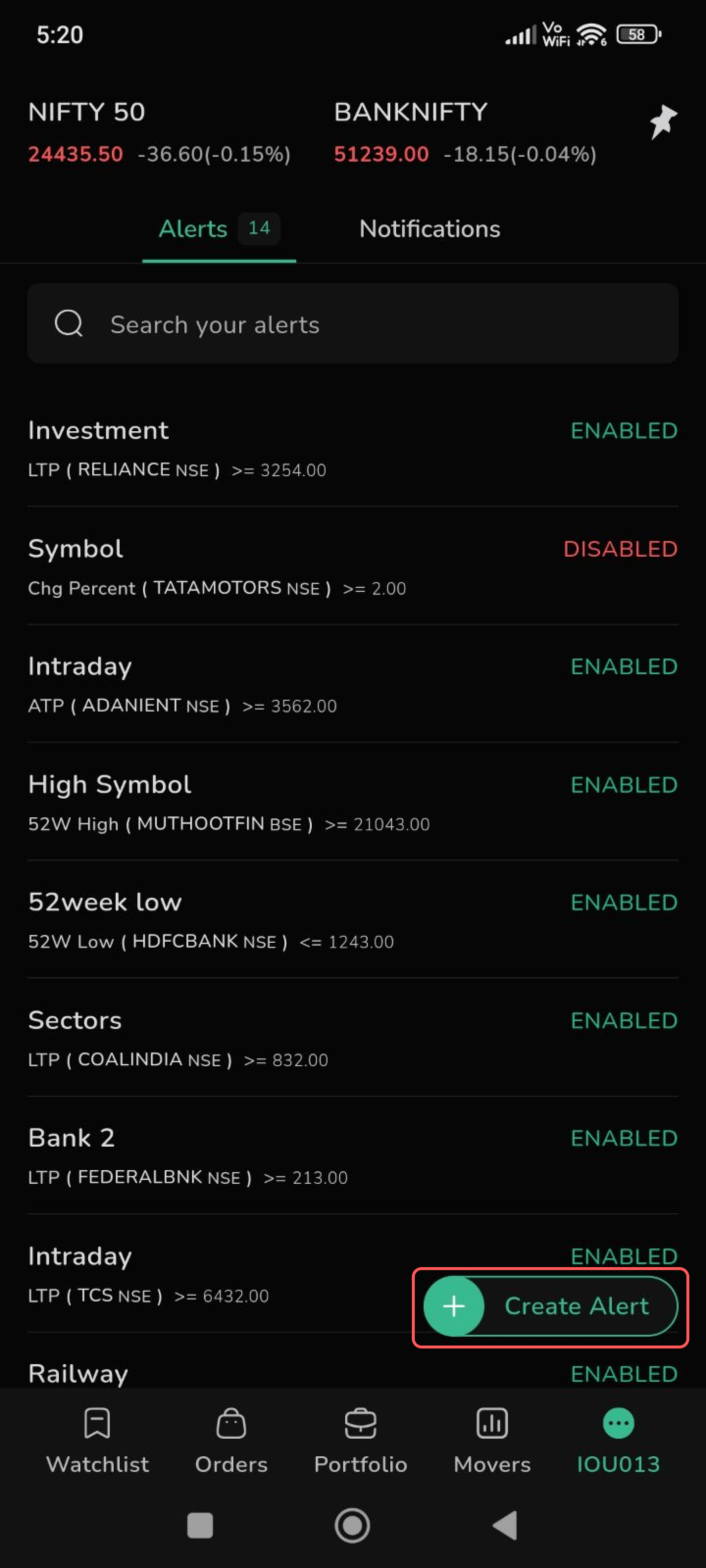
Task: Open the Orders bag icon
Action: (231, 1423)
